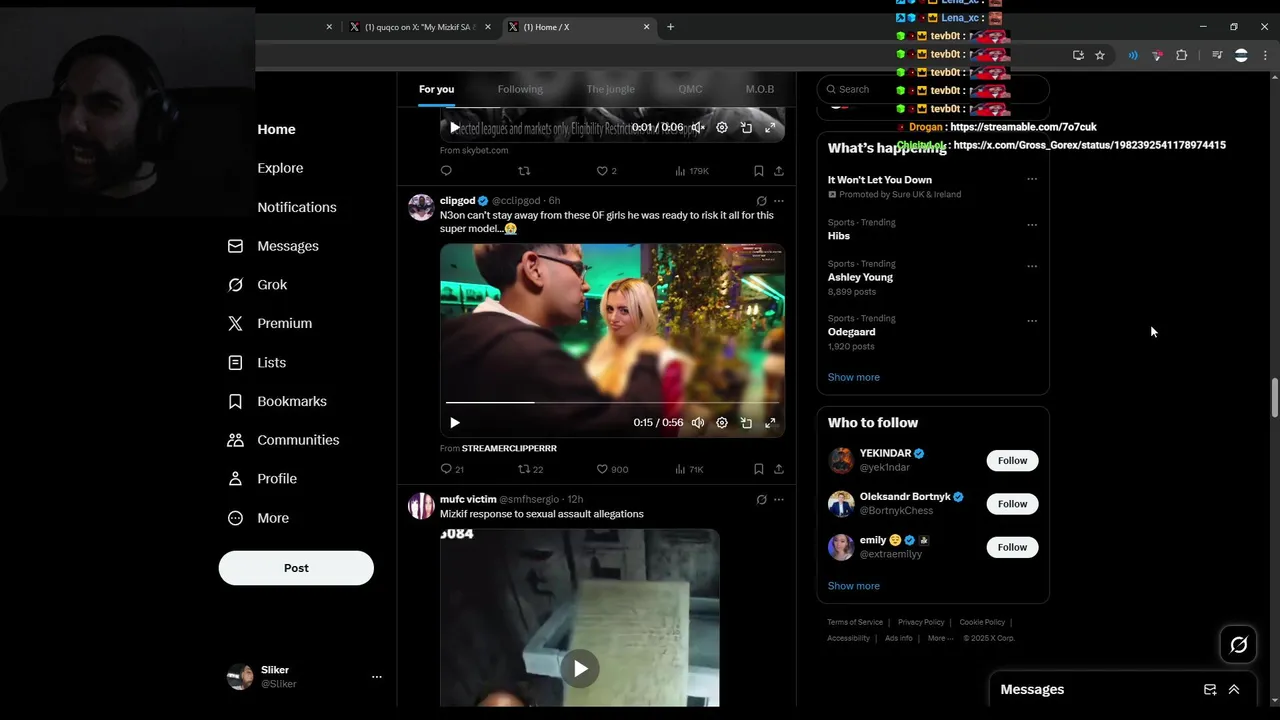Image resolution: width=1280 pixels, height=720 pixels.
Task: Open Home in the X sidebar
Action: 276,129
